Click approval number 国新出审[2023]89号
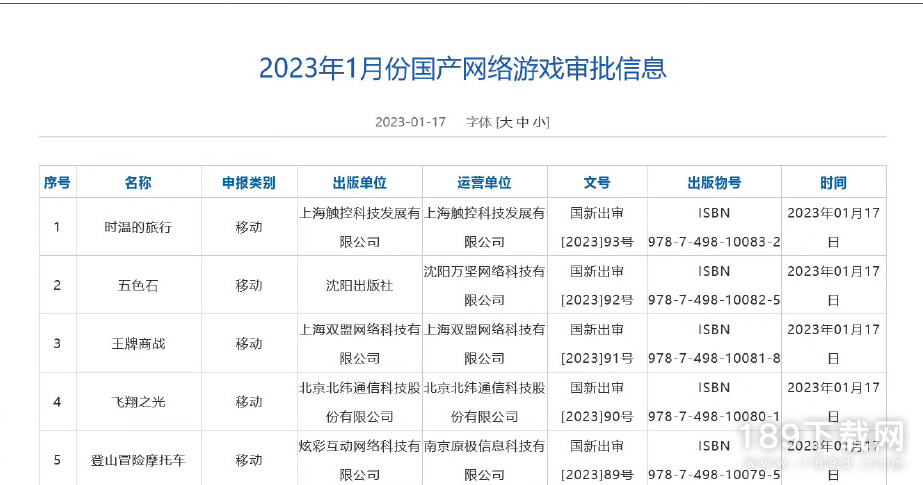Viewport: 923px width, 485px height. click(x=597, y=460)
